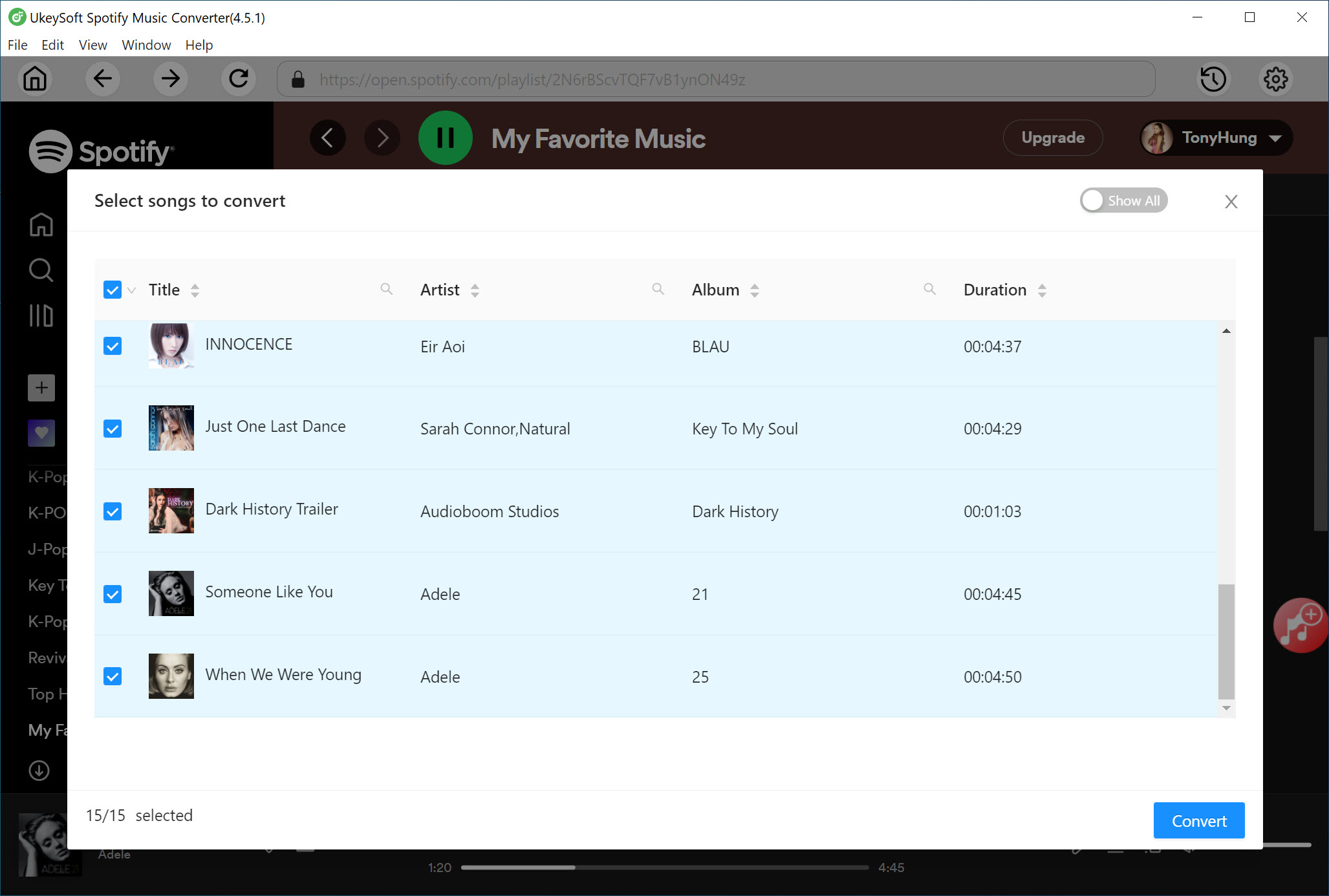Click the UkeySoft home navigation icon
This screenshot has width=1329, height=896.
35,79
